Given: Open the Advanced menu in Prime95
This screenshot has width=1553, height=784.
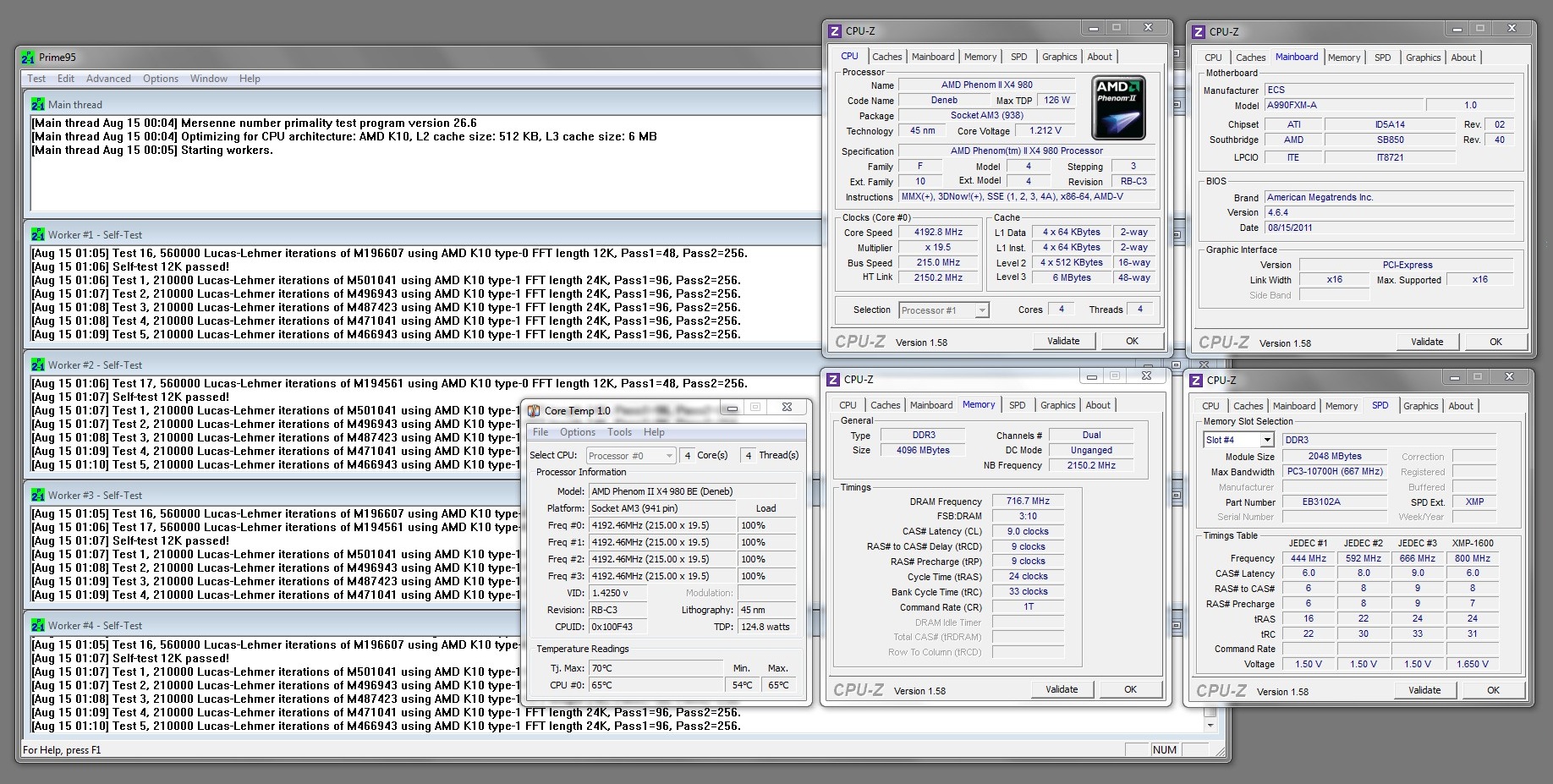Looking at the screenshot, I should [108, 79].
